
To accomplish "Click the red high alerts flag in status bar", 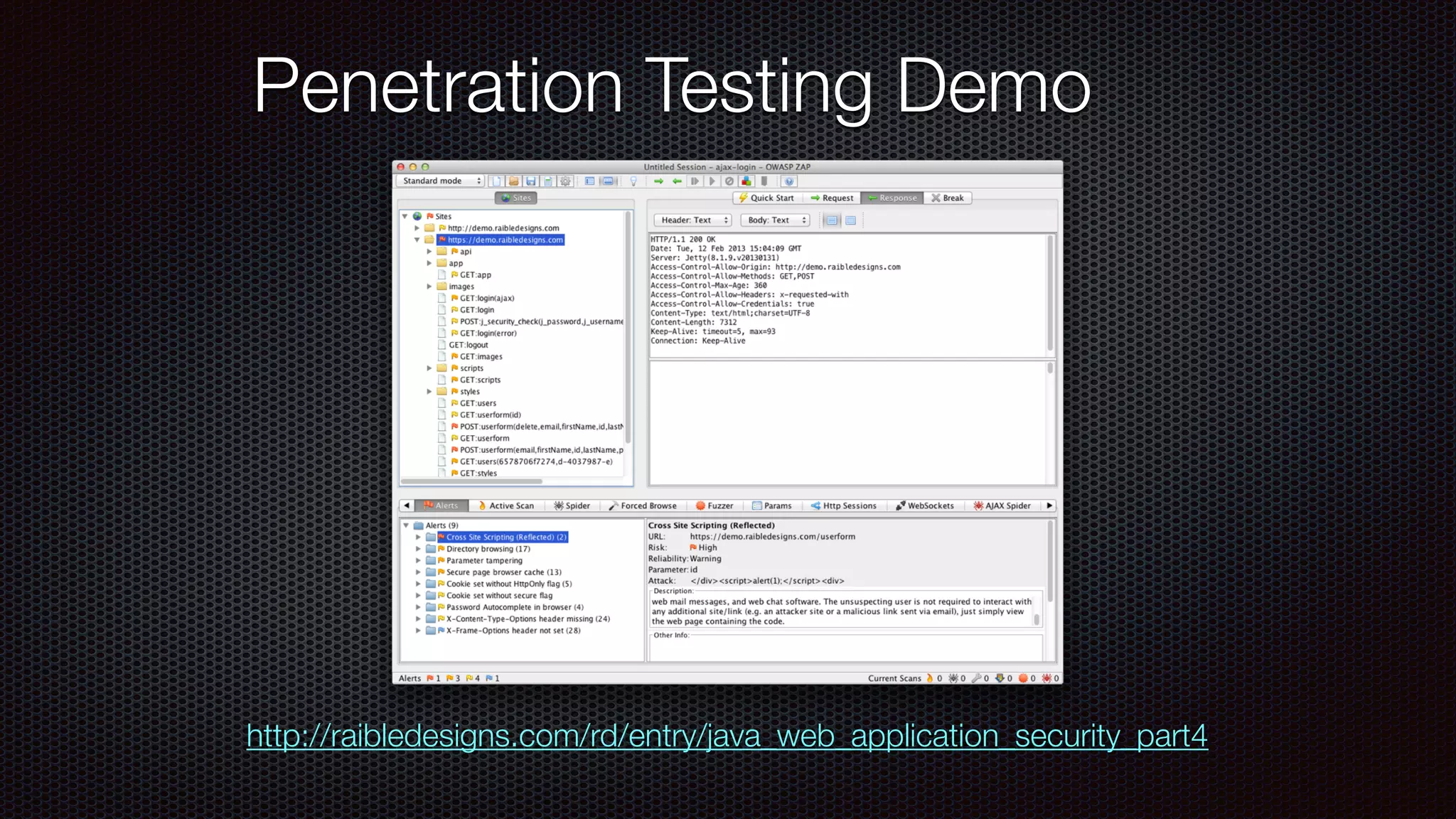I will pos(429,678).
